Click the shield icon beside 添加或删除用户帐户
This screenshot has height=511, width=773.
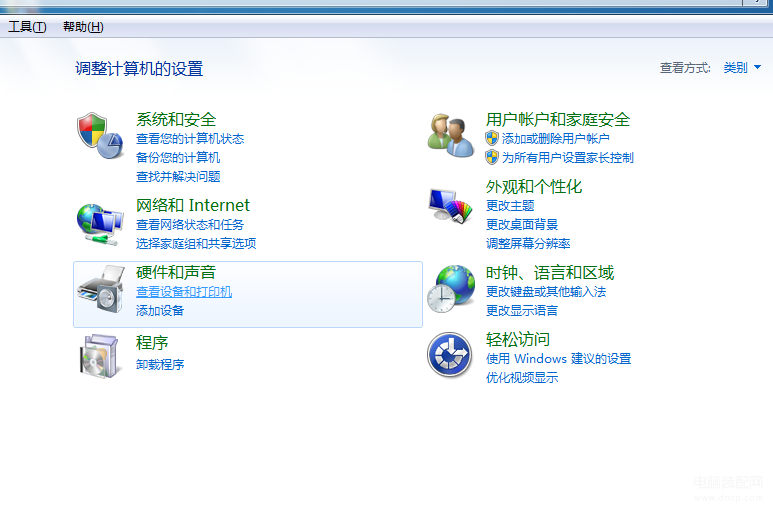coord(492,138)
